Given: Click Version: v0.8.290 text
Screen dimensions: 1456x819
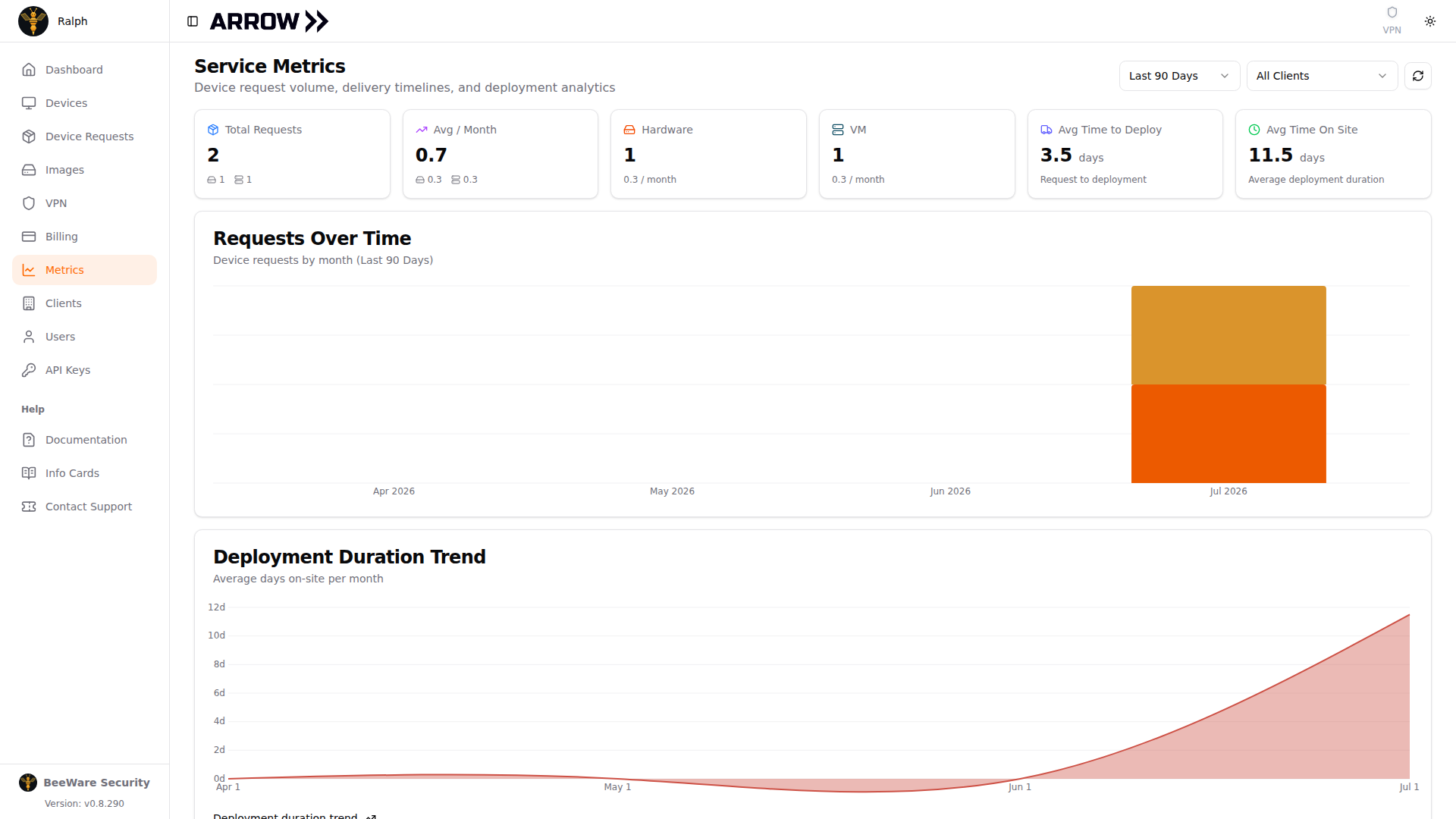Looking at the screenshot, I should [84, 804].
